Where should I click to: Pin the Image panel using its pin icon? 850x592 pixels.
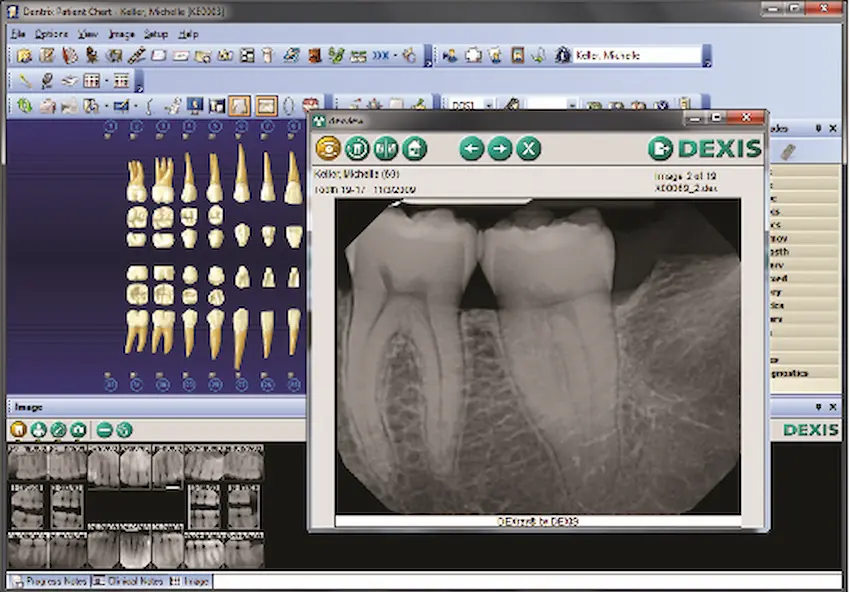click(820, 407)
